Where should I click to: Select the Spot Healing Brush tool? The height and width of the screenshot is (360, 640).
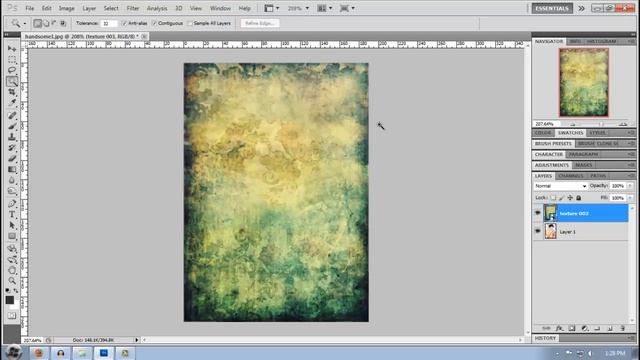(x=12, y=116)
